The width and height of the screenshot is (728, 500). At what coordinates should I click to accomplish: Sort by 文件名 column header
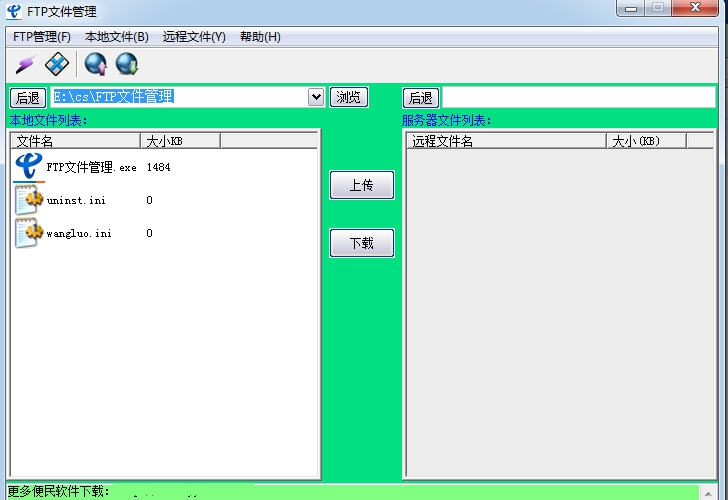pos(75,141)
